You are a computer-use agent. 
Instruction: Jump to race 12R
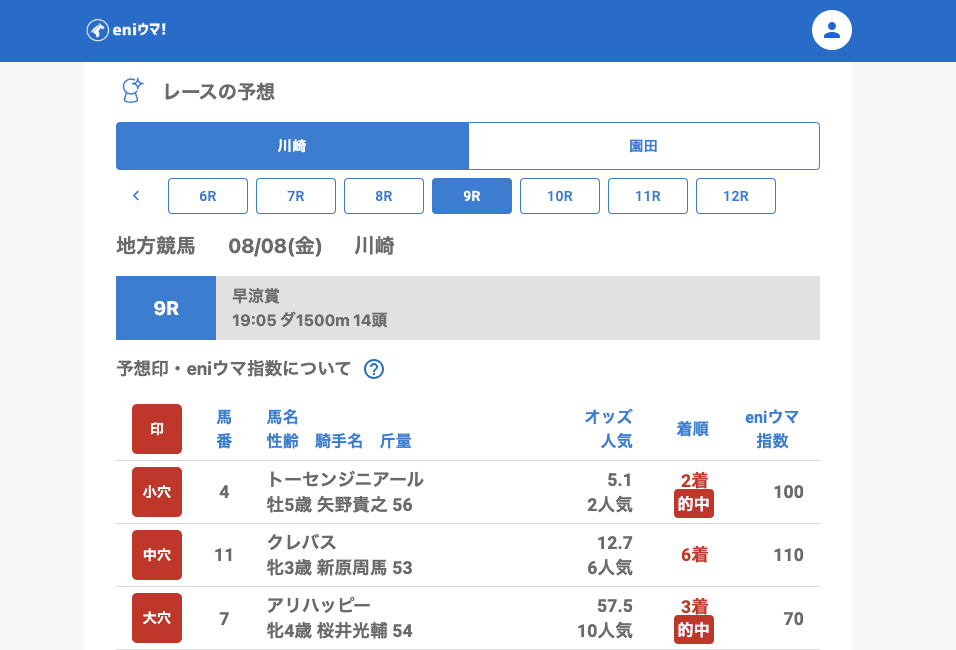click(x=736, y=196)
